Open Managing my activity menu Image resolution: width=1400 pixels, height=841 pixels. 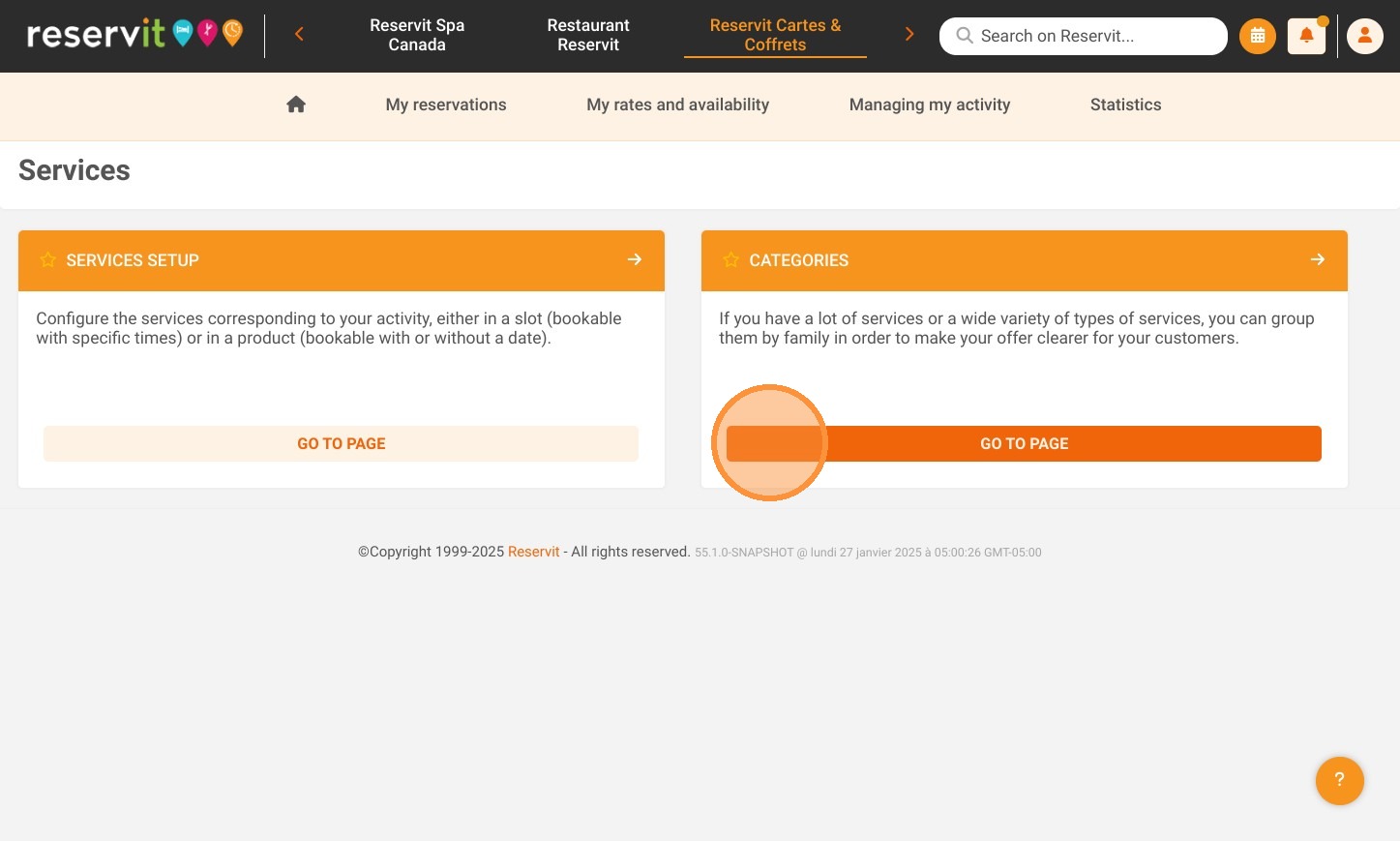click(x=930, y=105)
